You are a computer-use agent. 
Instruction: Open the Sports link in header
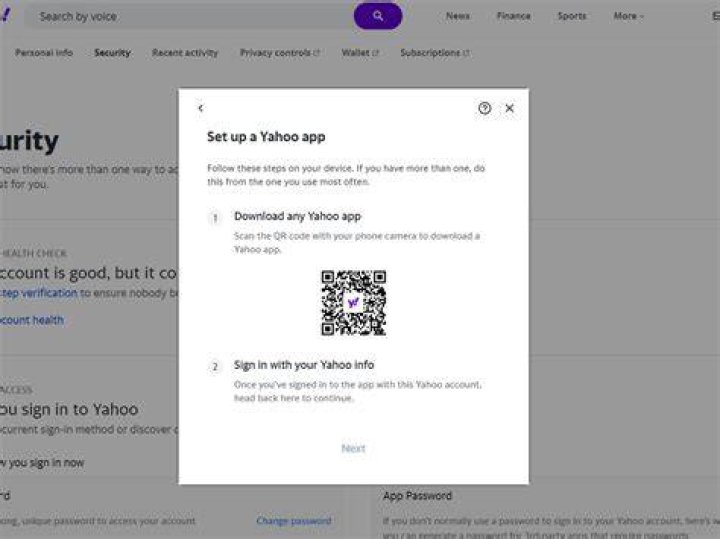(x=572, y=16)
